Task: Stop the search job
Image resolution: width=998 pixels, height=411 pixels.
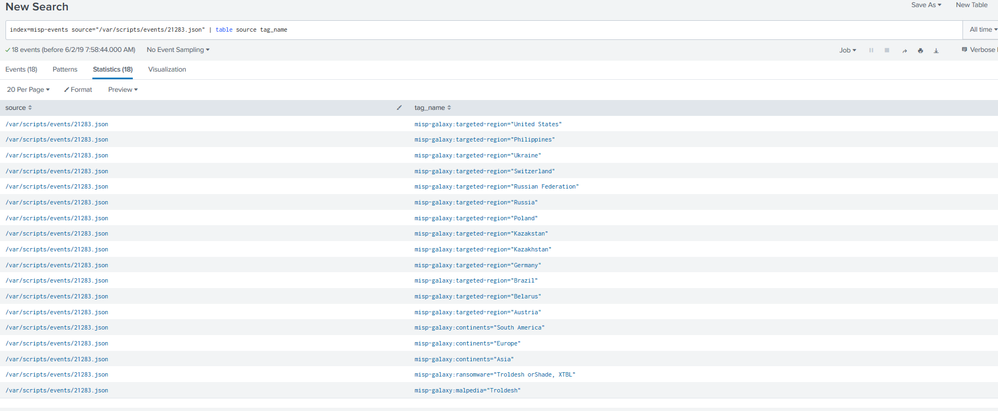Action: [887, 50]
